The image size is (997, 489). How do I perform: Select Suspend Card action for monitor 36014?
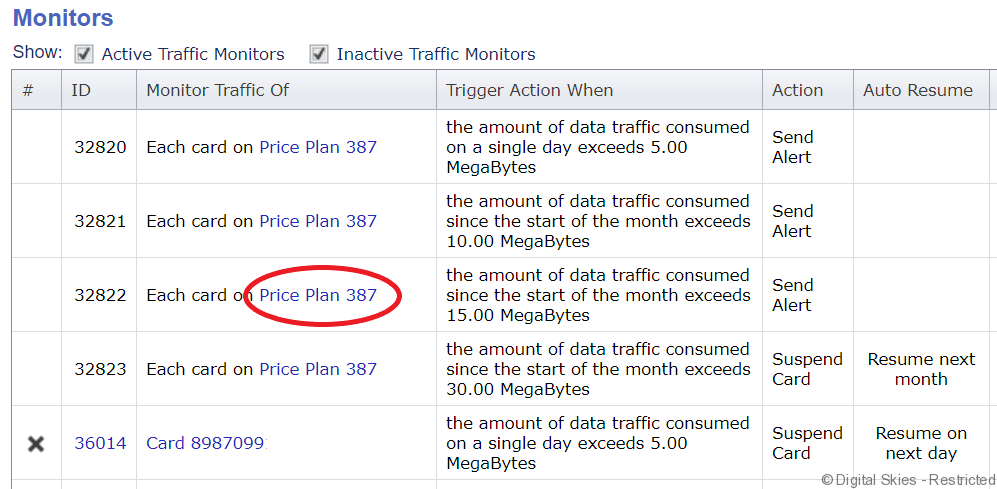coord(807,443)
